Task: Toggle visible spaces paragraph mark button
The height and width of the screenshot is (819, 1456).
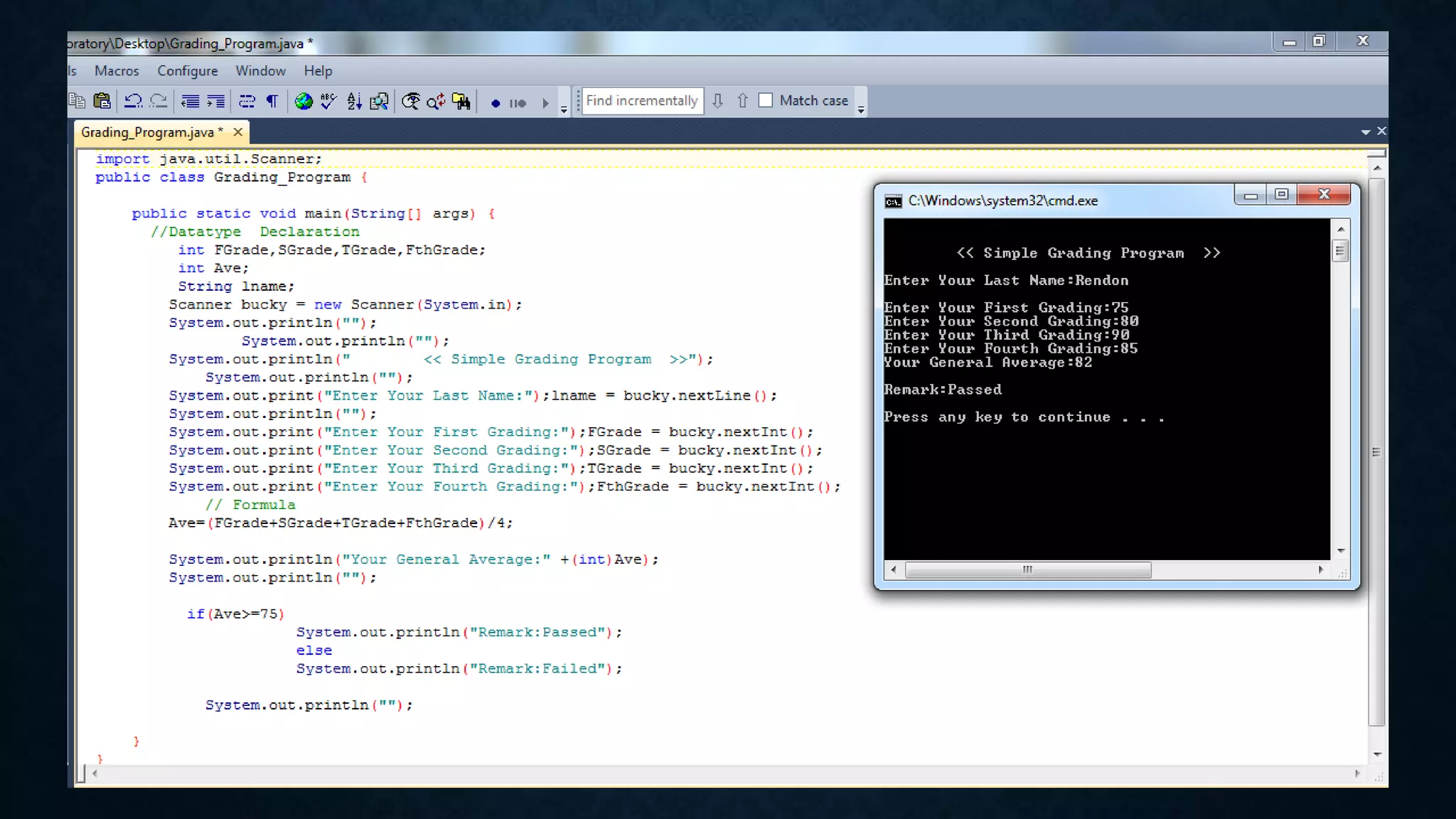Action: 272,101
